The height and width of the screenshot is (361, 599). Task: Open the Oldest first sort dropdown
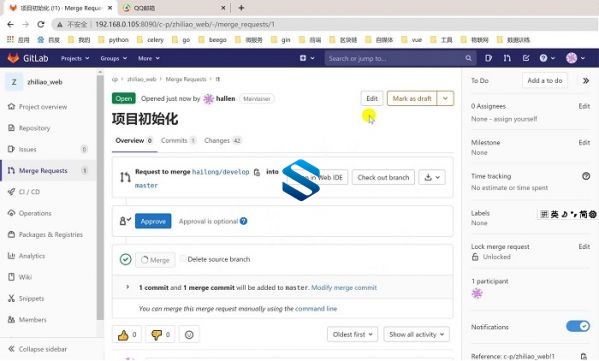tap(352, 334)
